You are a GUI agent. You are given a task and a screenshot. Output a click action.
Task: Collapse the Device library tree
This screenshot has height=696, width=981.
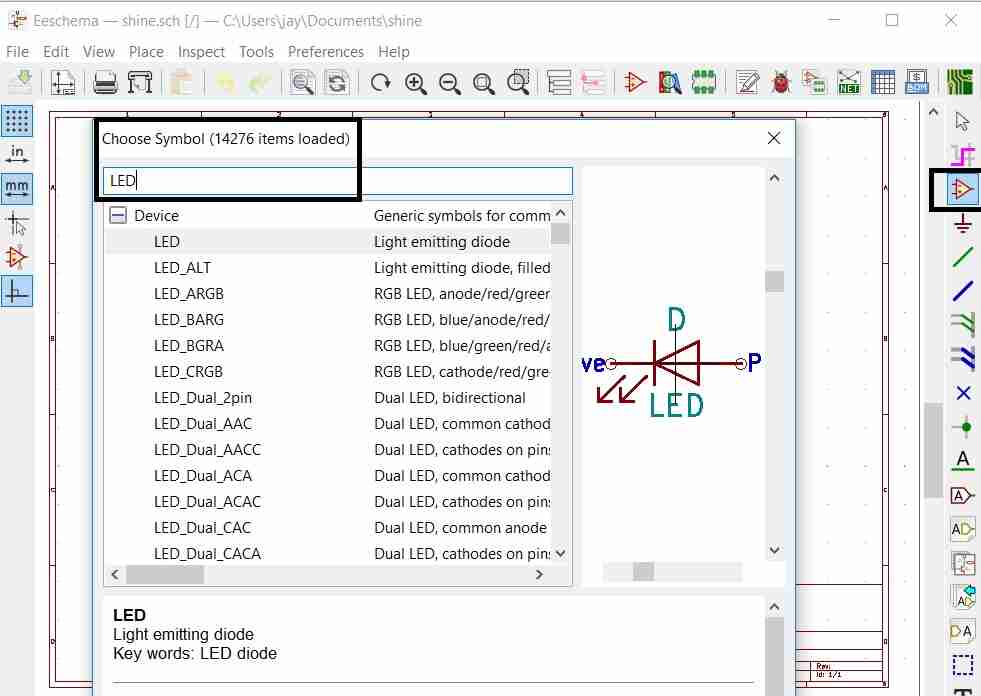click(118, 215)
